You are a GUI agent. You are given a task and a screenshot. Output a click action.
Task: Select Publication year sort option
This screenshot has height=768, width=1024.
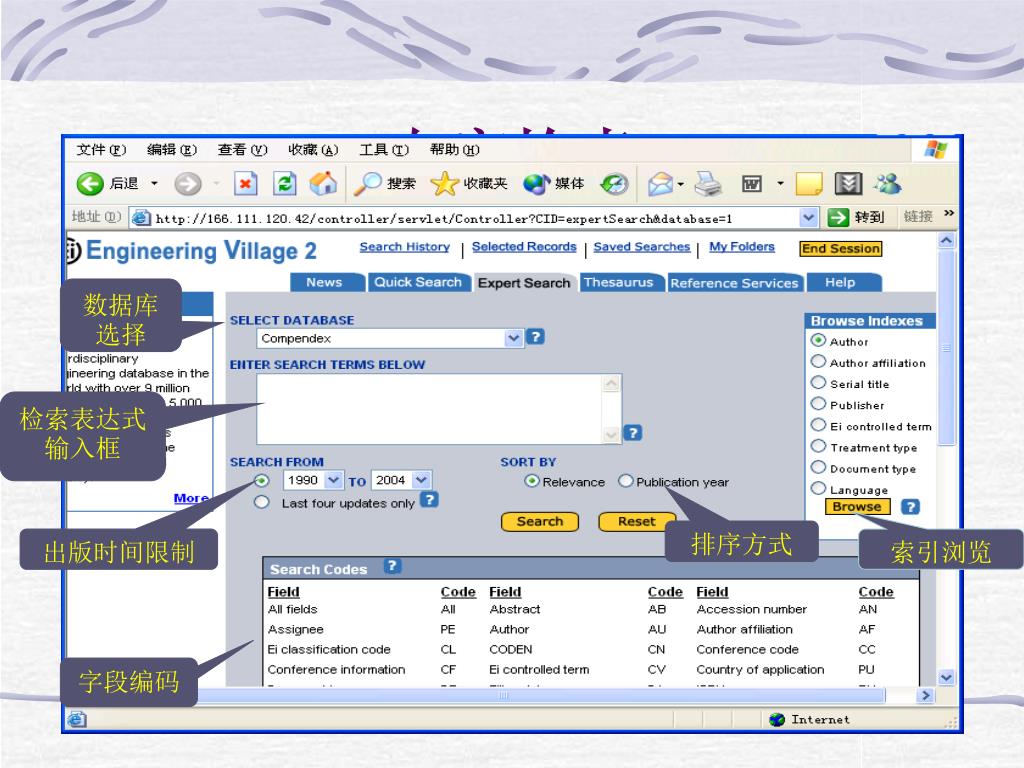[626, 481]
